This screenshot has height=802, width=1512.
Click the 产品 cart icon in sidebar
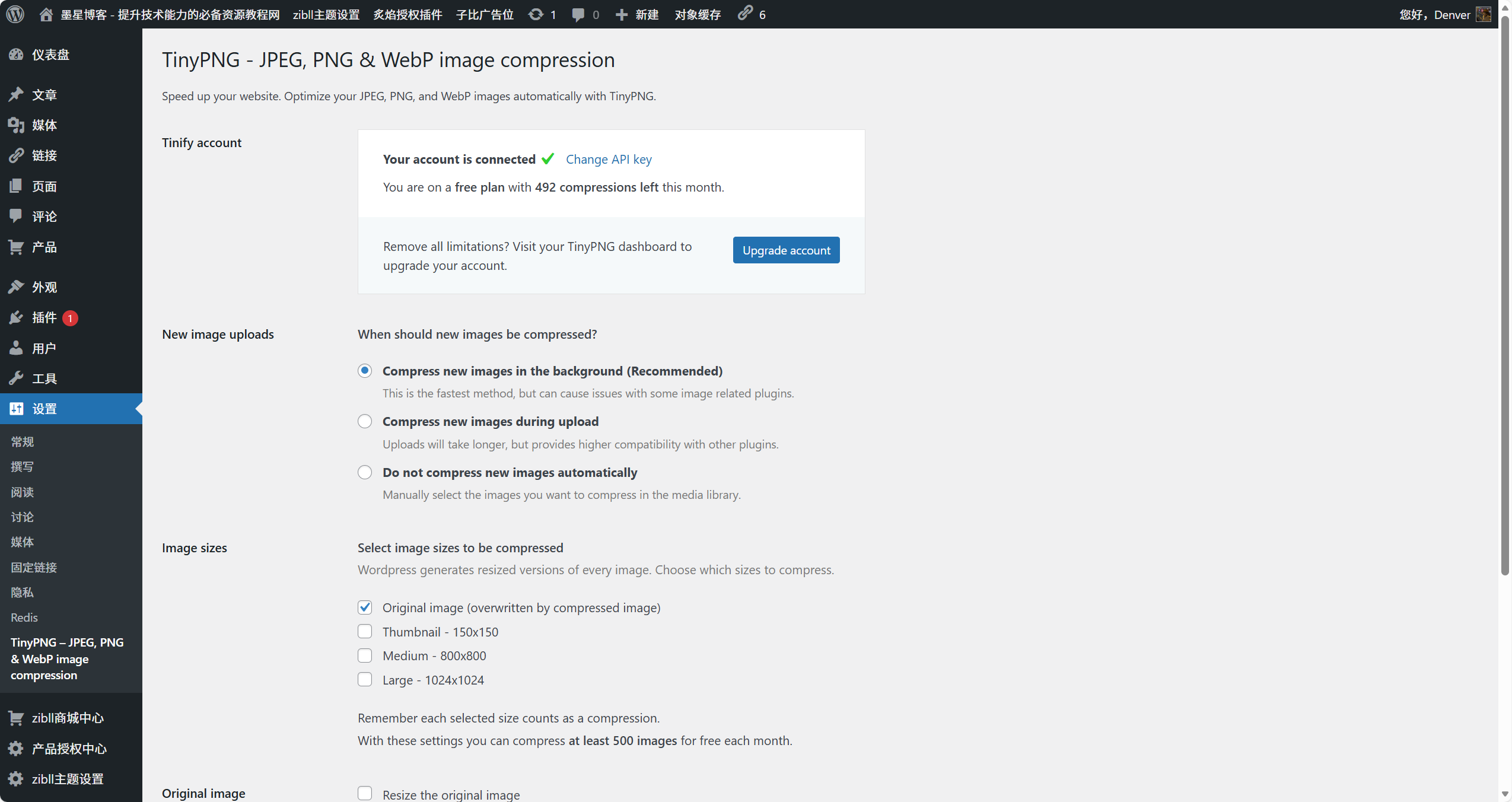click(x=16, y=247)
